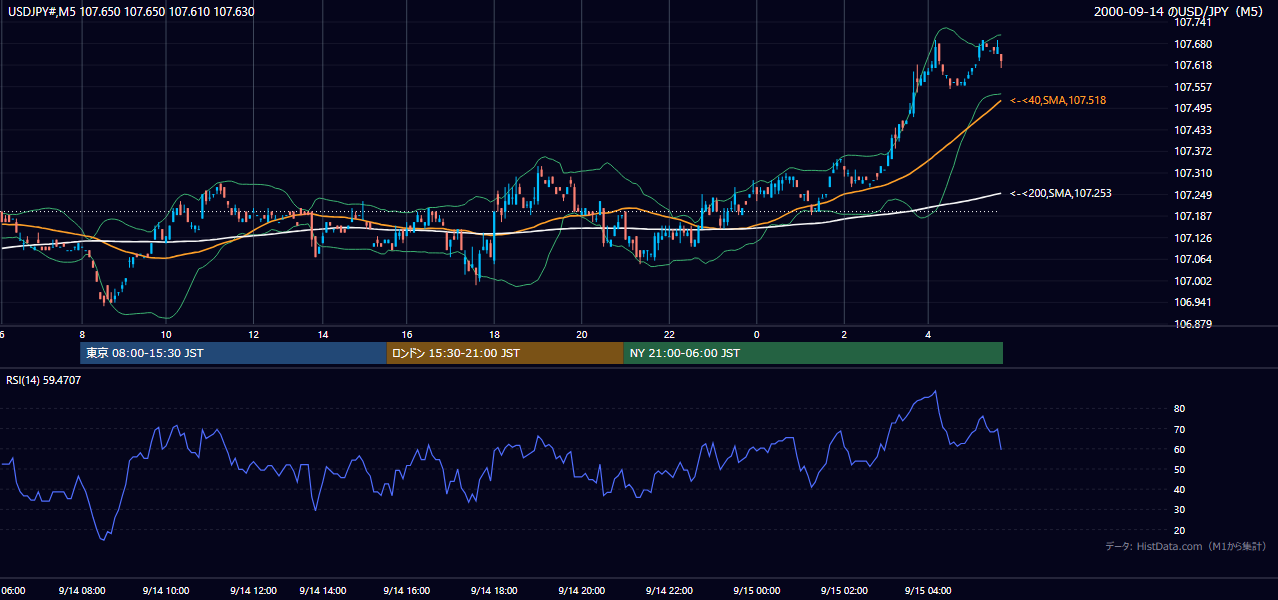
Task: Select the '<-<200,SMA,107.253' moving average label
Action: [1061, 193]
